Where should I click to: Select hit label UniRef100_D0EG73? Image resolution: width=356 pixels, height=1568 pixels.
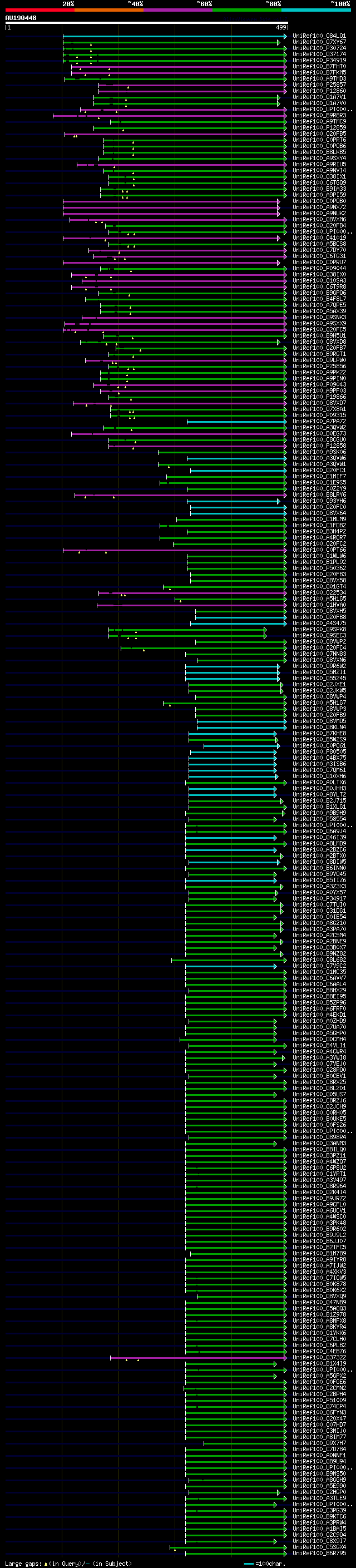[319, 433]
